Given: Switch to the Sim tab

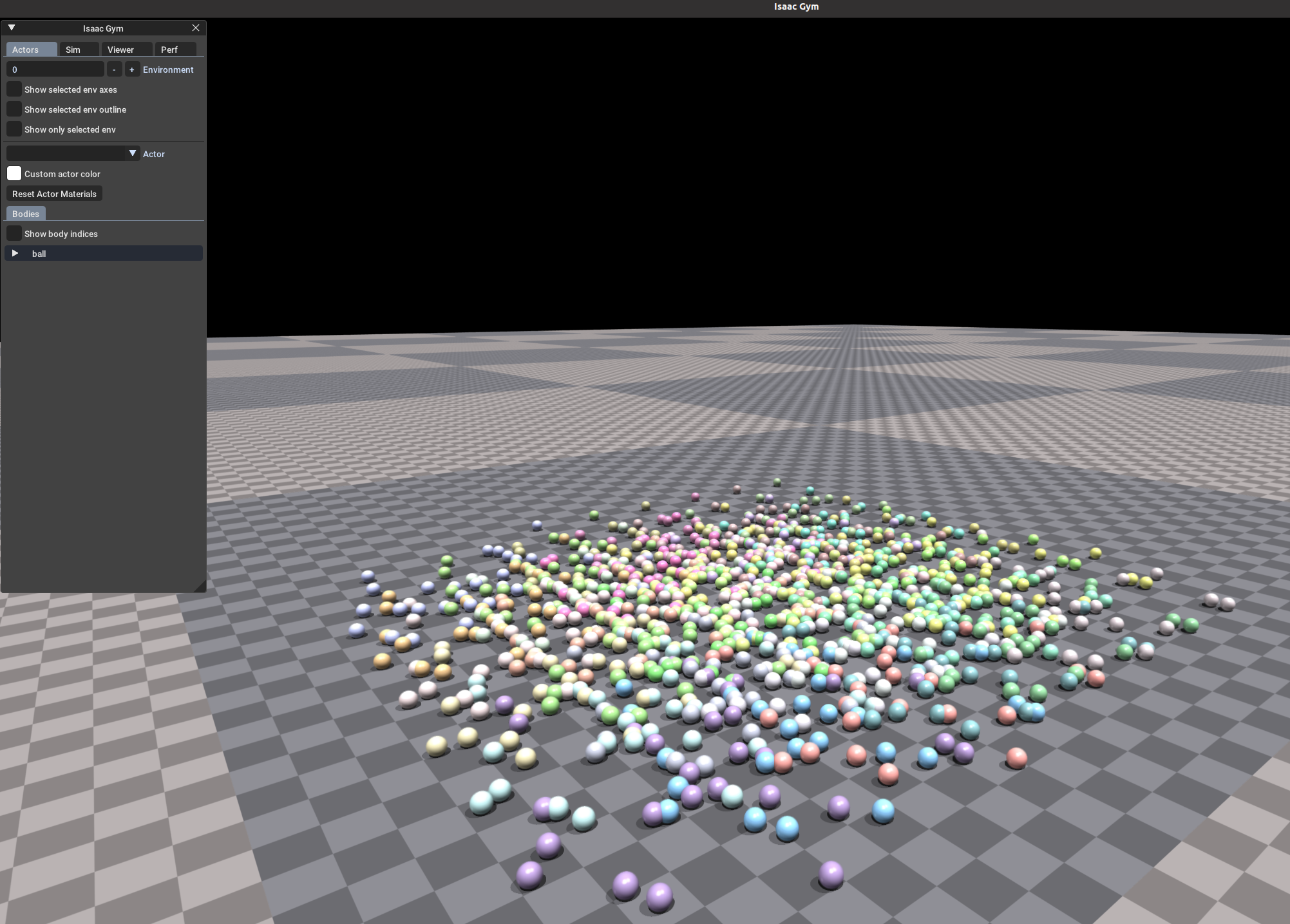Looking at the screenshot, I should [x=73, y=50].
